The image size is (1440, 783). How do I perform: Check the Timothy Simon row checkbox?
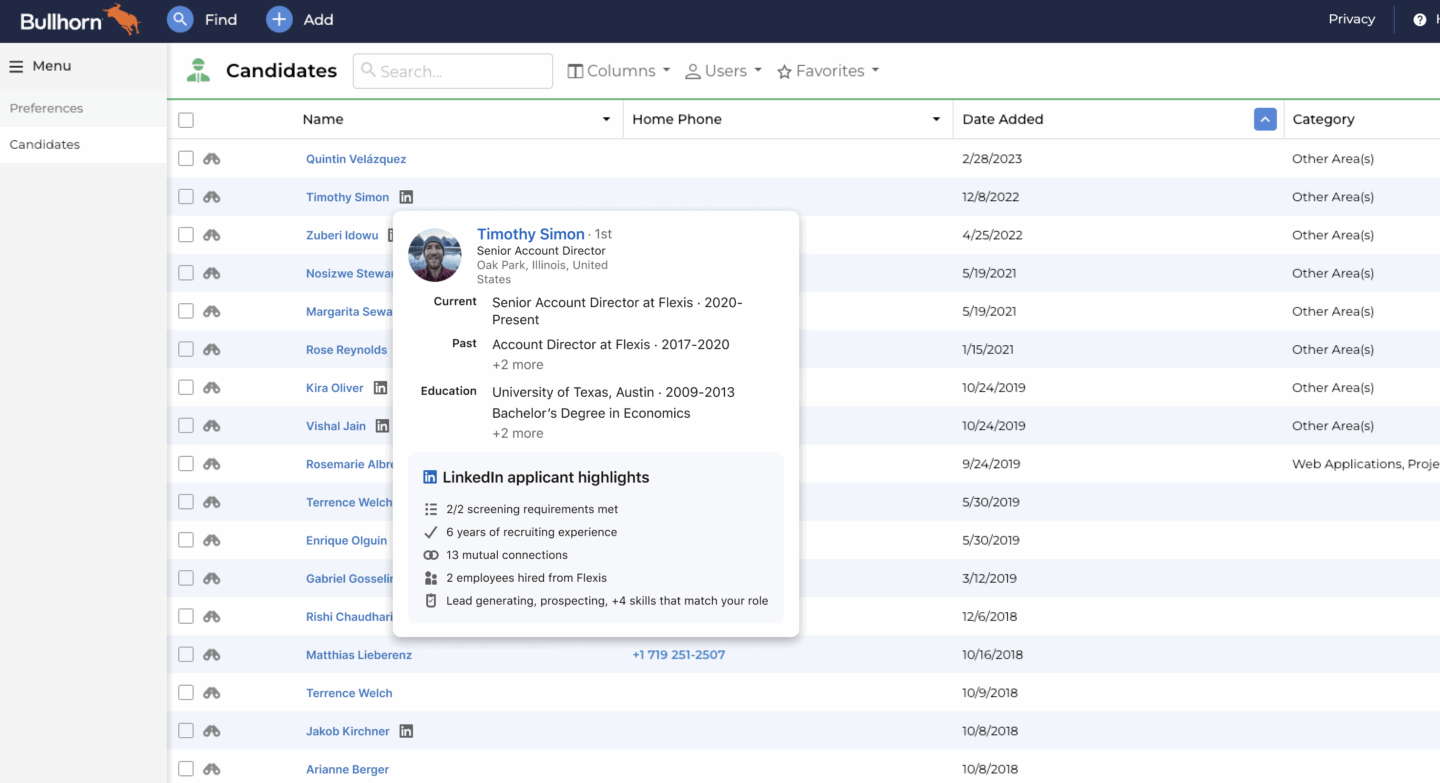[186, 196]
